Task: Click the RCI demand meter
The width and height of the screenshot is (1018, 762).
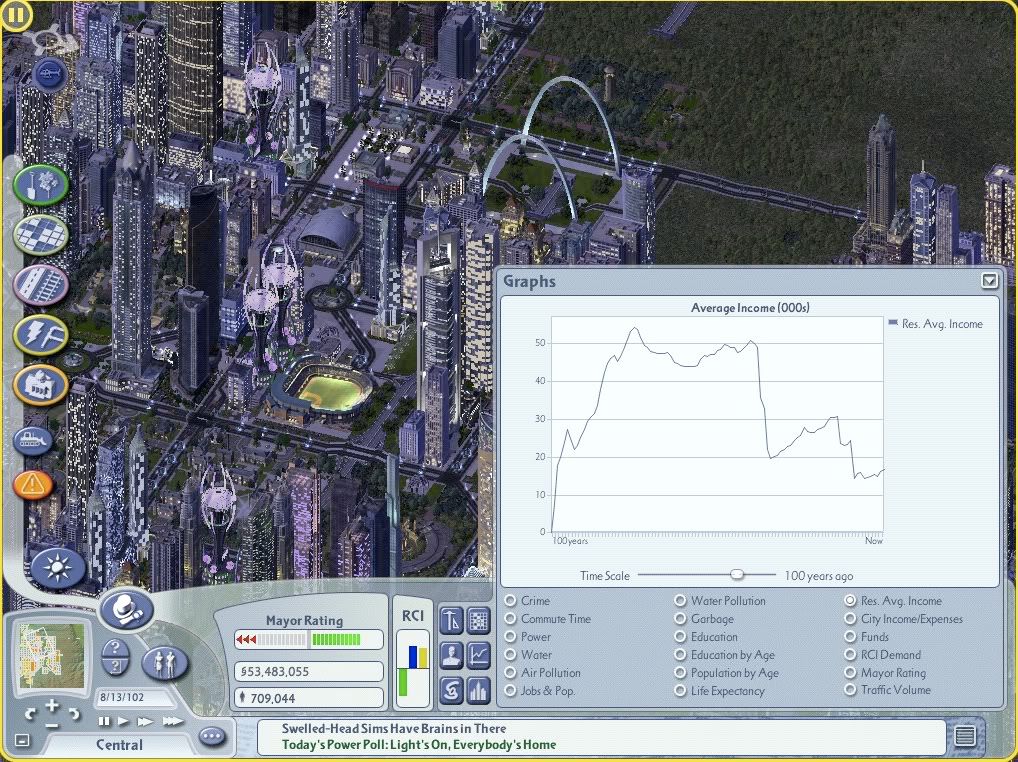Action: 413,667
